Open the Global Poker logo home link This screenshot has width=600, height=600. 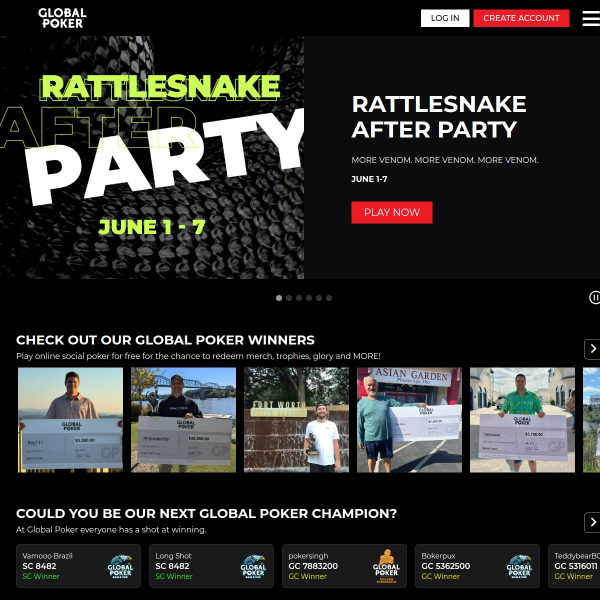[62, 18]
